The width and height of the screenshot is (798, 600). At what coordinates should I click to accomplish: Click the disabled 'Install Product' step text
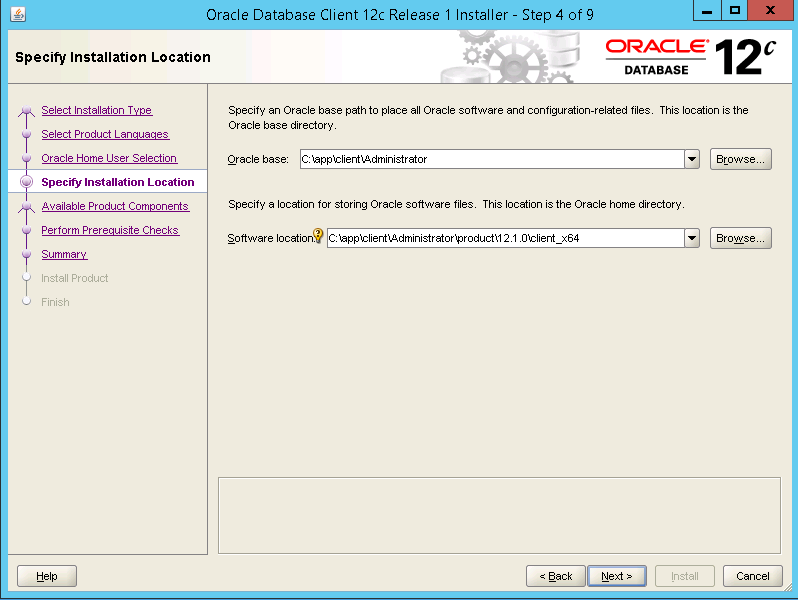74,278
